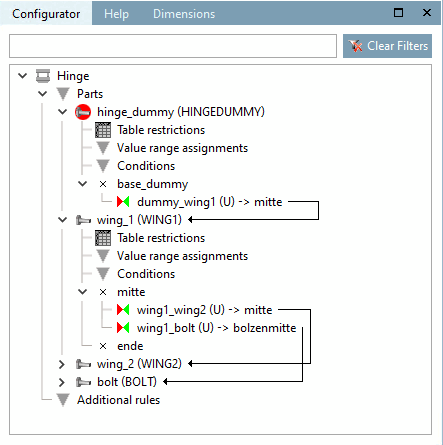
Task: Select the mitte connection point label
Action: [131, 292]
